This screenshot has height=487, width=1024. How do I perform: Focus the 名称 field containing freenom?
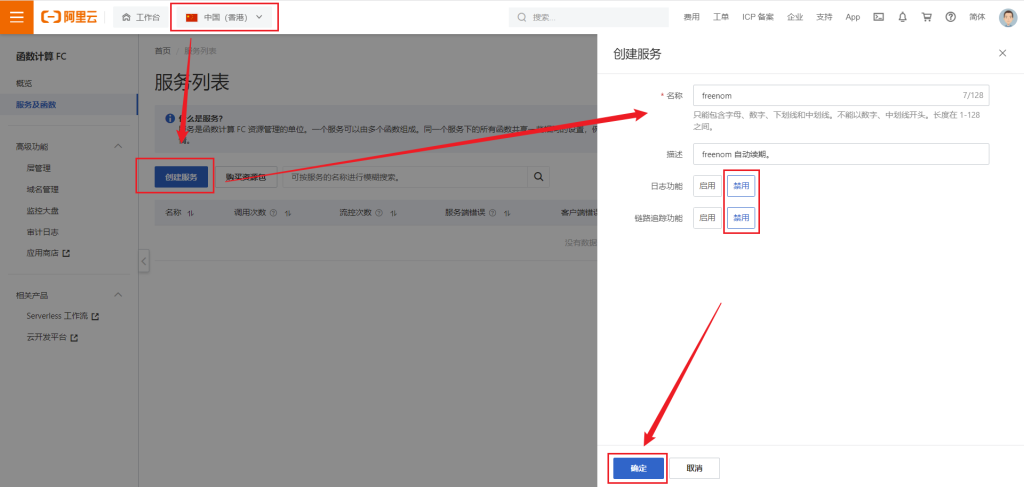(841, 95)
